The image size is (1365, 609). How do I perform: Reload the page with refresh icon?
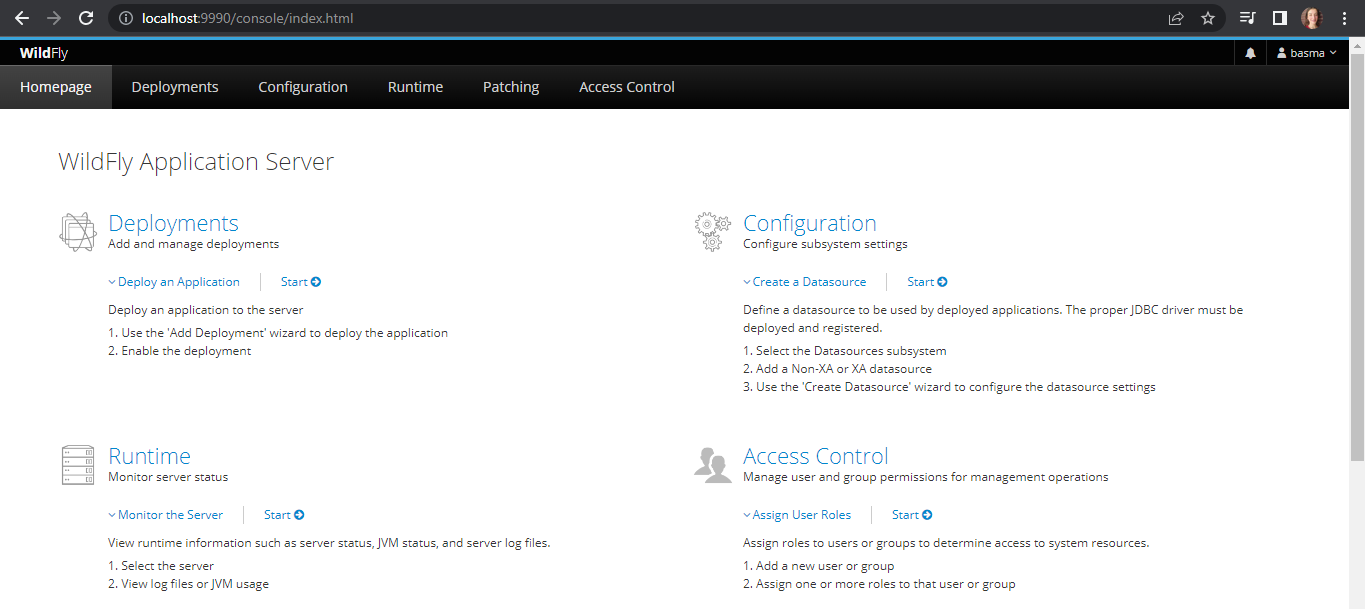[86, 18]
